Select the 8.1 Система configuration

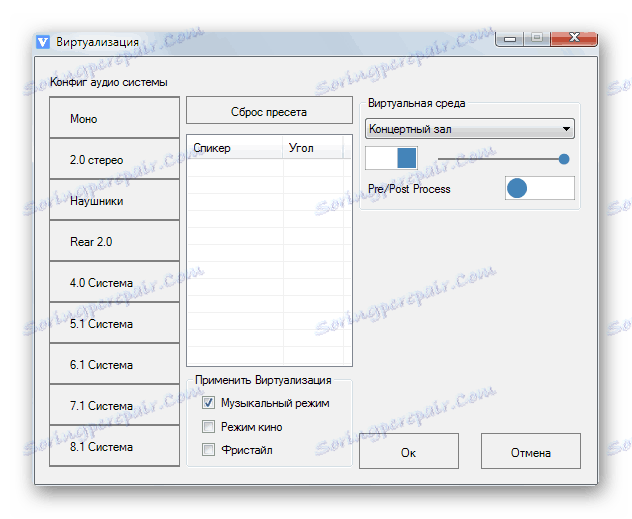[x=114, y=446]
